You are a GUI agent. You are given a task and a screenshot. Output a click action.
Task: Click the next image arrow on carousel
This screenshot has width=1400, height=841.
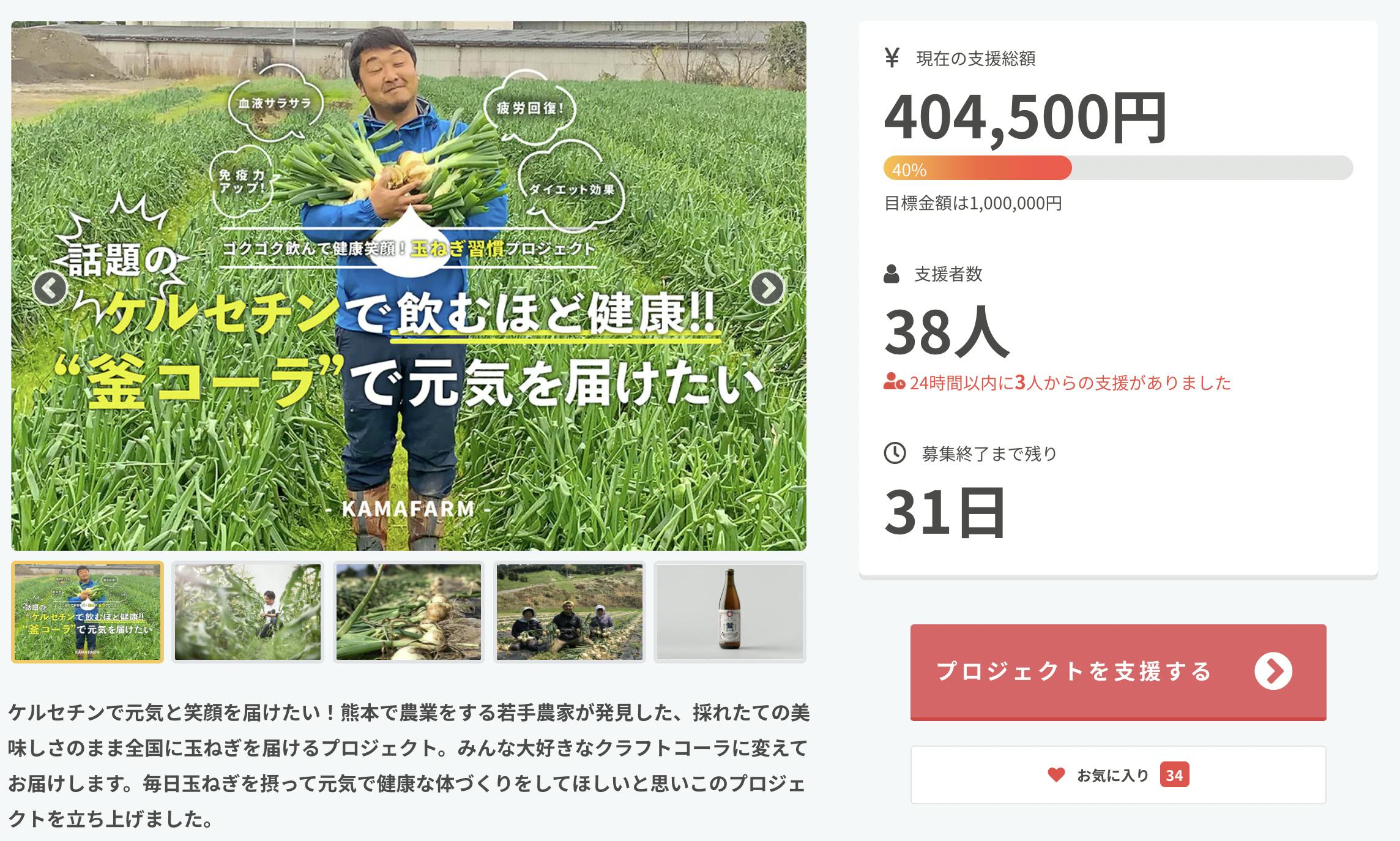[767, 288]
